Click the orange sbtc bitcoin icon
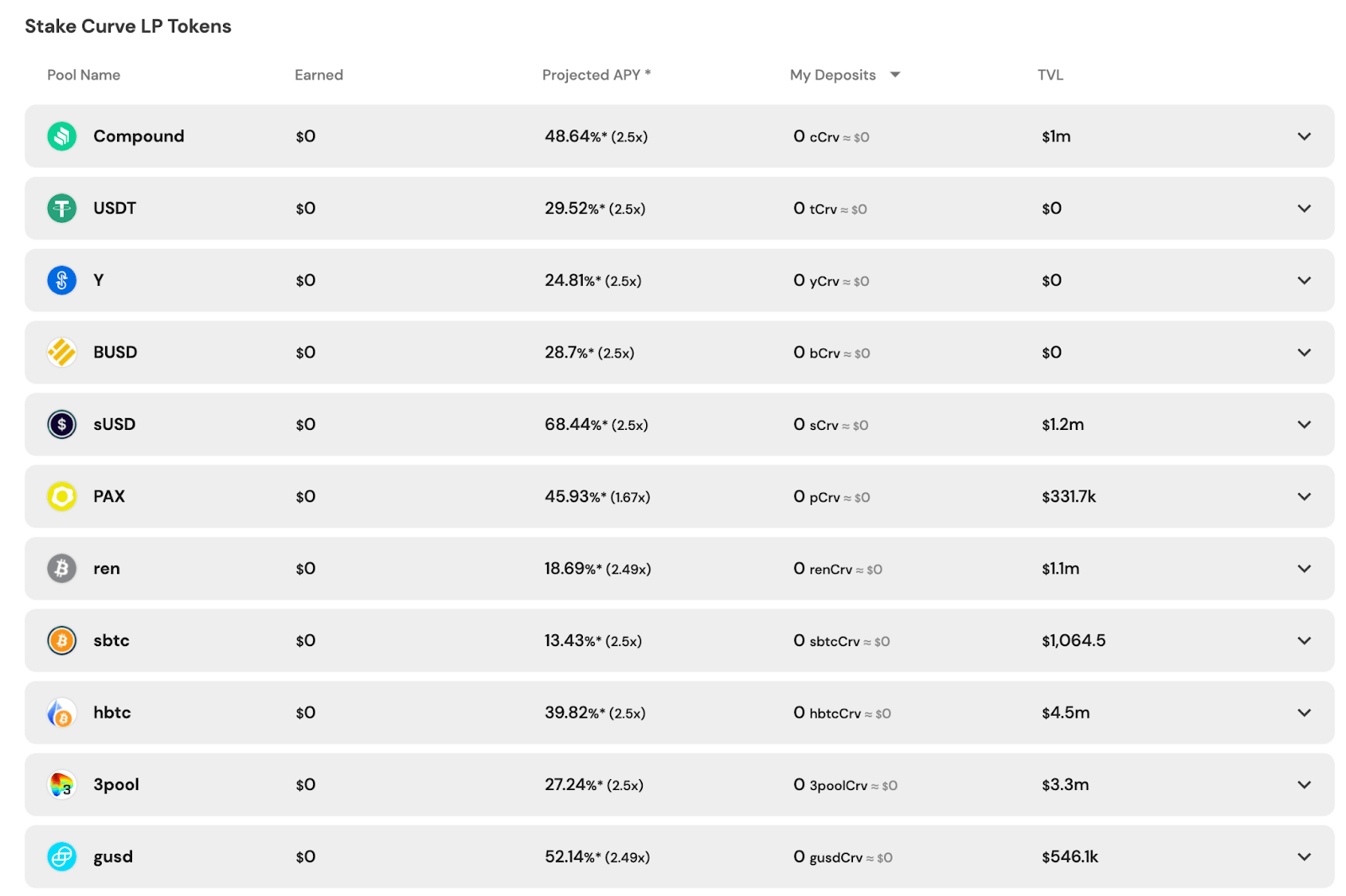This screenshot has height=896, width=1346. [x=61, y=640]
